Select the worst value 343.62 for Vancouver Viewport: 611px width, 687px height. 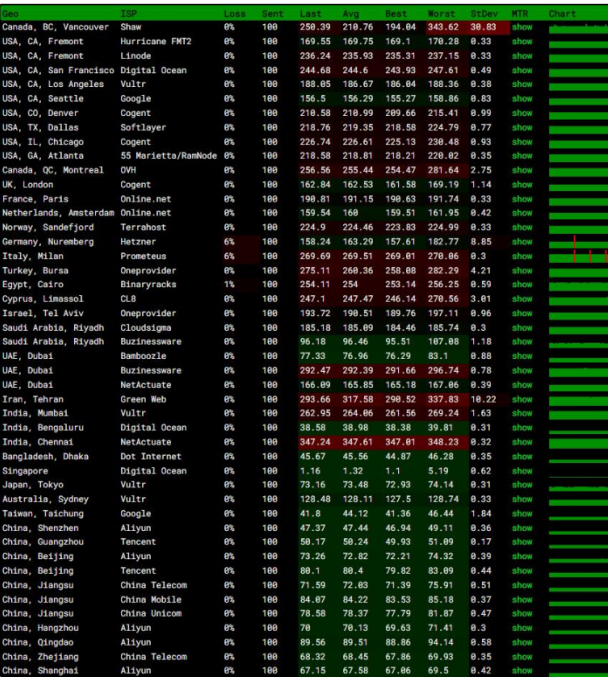pos(443,27)
